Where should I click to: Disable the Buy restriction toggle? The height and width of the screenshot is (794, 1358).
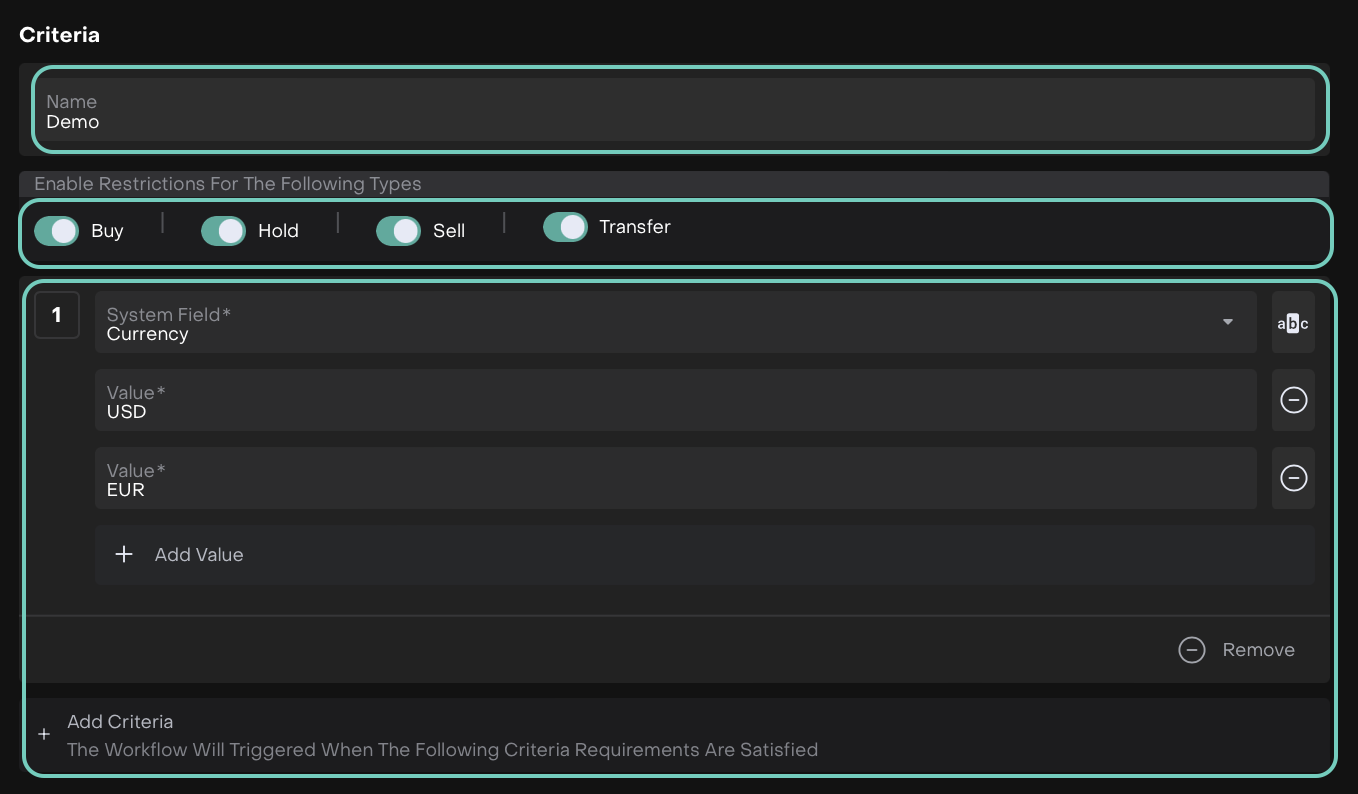point(56,231)
